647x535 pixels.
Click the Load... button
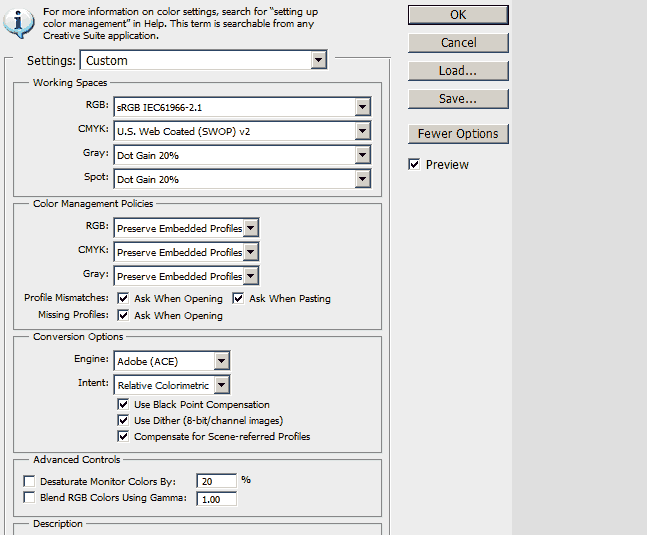click(458, 71)
